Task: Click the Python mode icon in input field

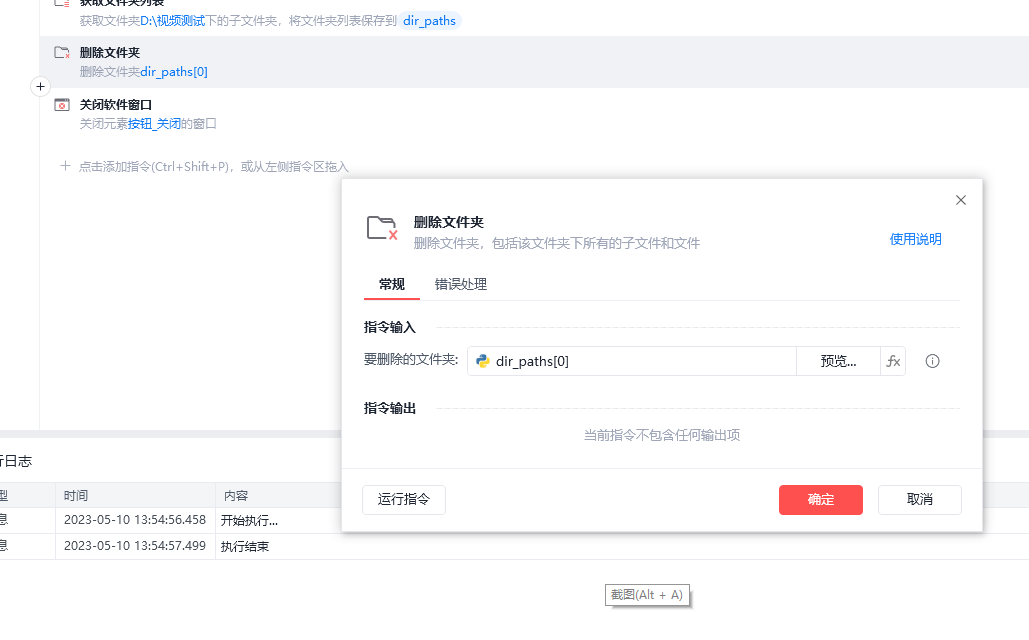Action: pos(483,361)
